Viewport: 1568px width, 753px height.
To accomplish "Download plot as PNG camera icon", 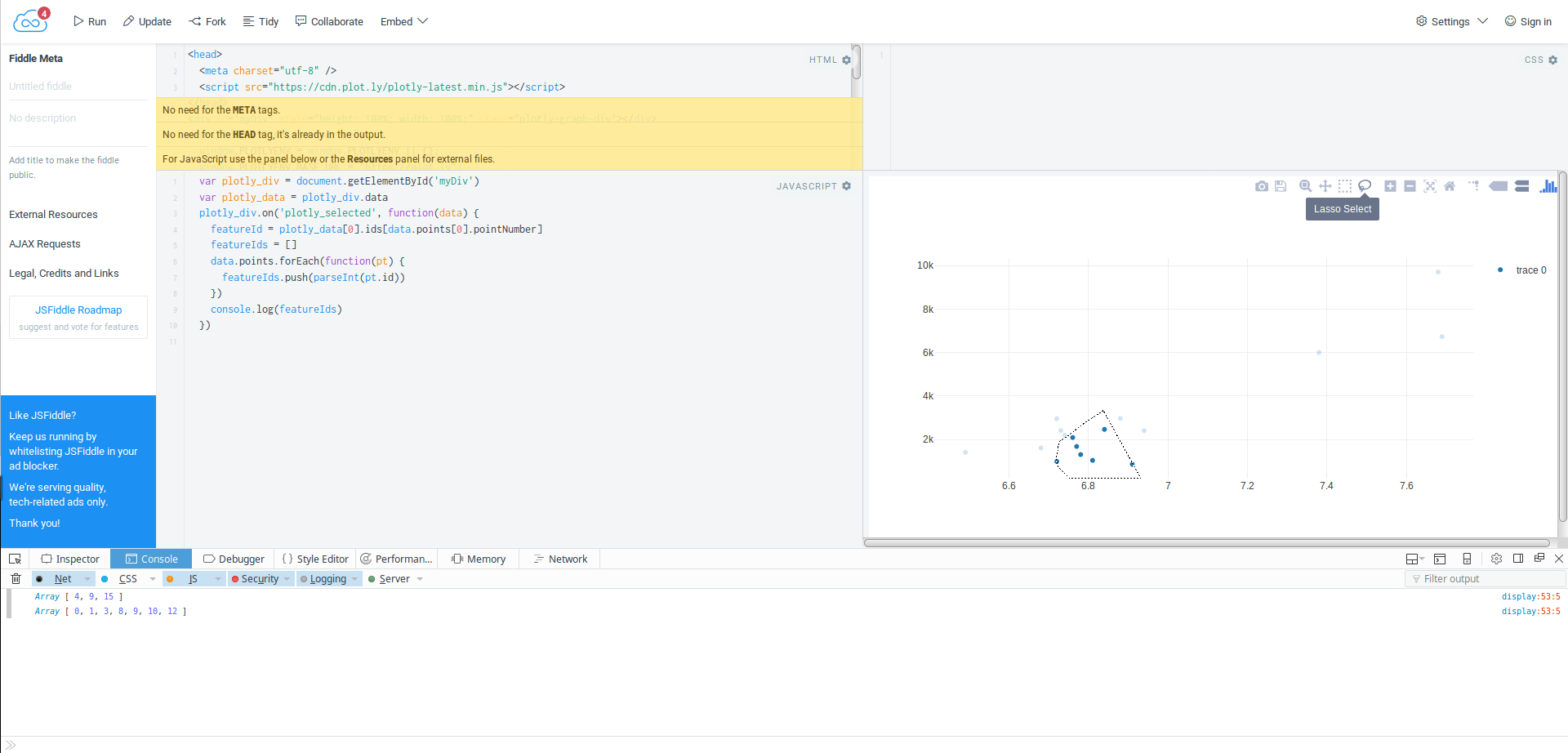I will pyautogui.click(x=1262, y=186).
